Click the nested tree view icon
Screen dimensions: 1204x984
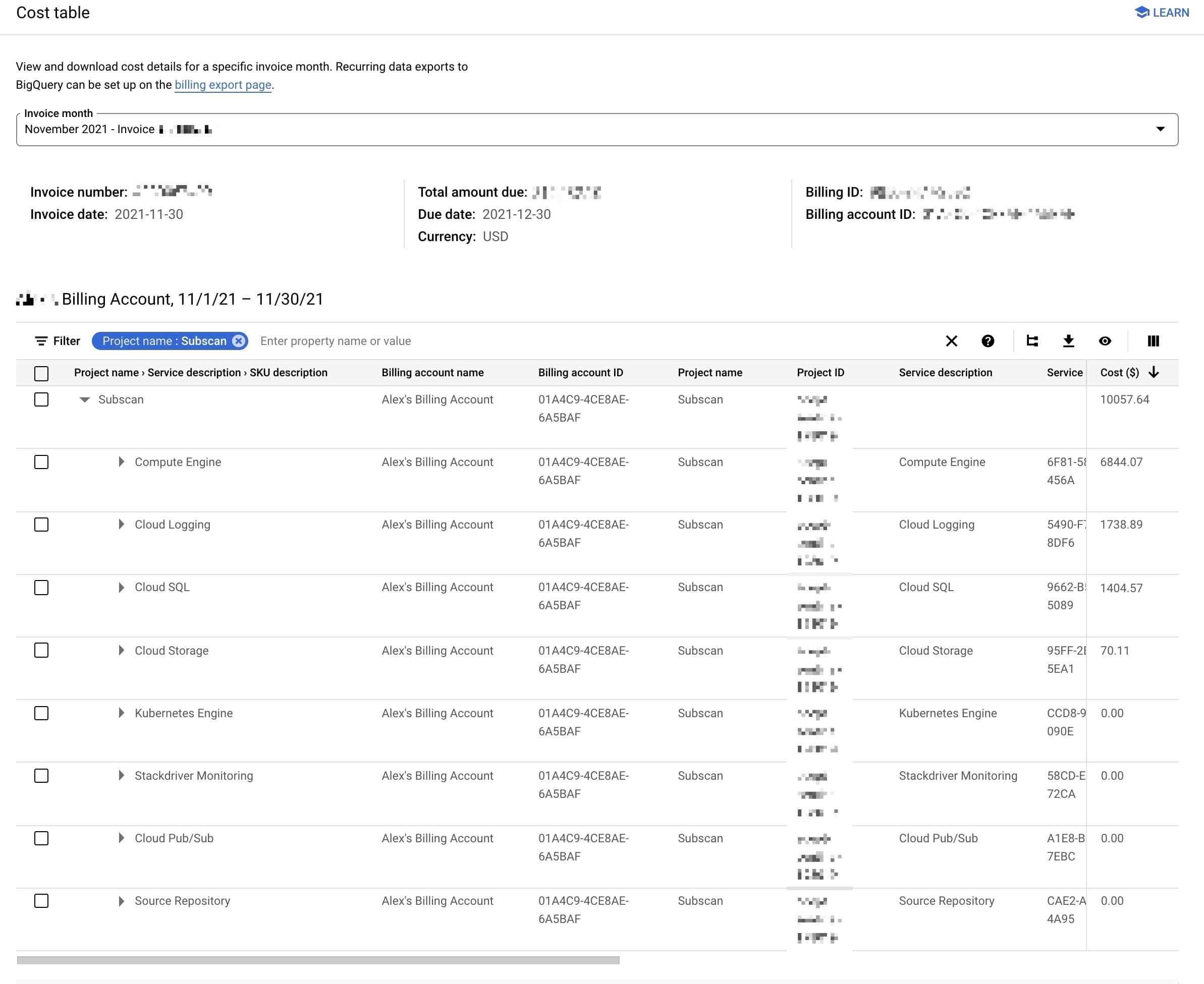(1032, 340)
